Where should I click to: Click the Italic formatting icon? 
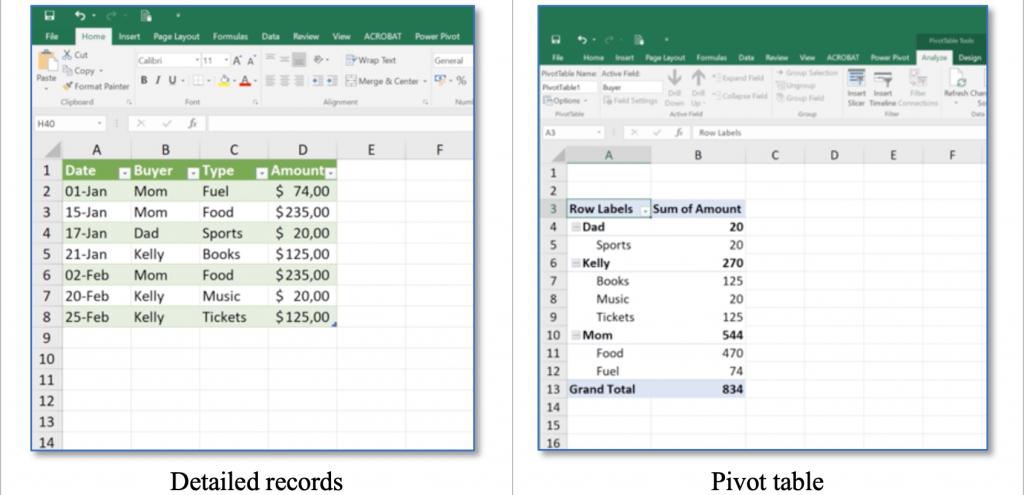tap(157, 80)
